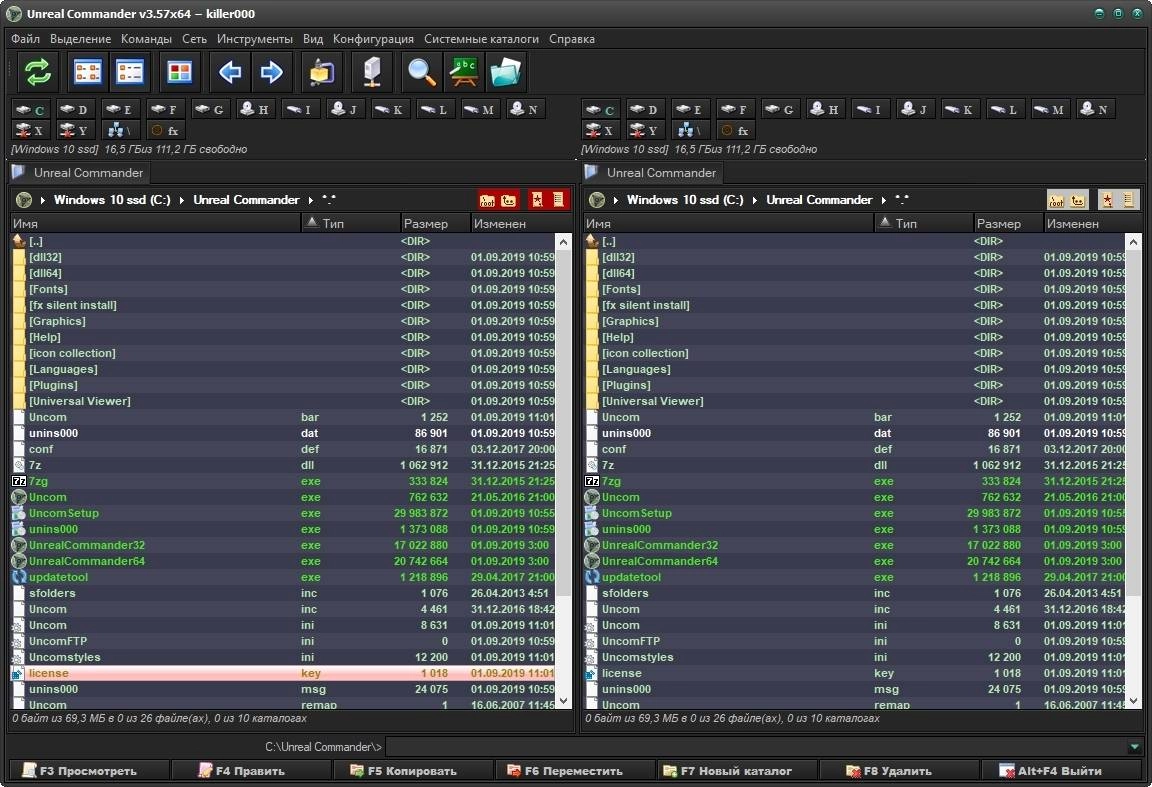Click F5 Копировать button

[x=412, y=771]
